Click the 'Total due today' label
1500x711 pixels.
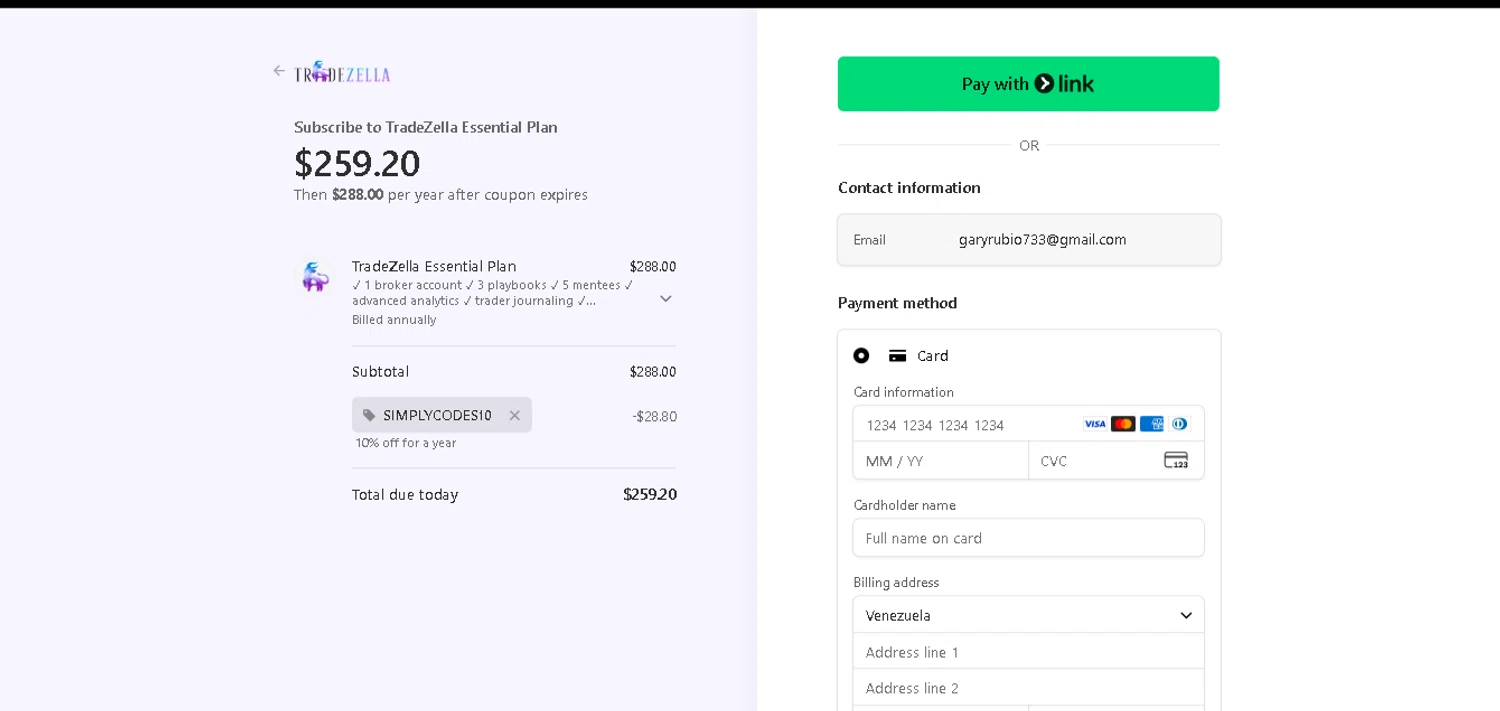pyautogui.click(x=405, y=495)
